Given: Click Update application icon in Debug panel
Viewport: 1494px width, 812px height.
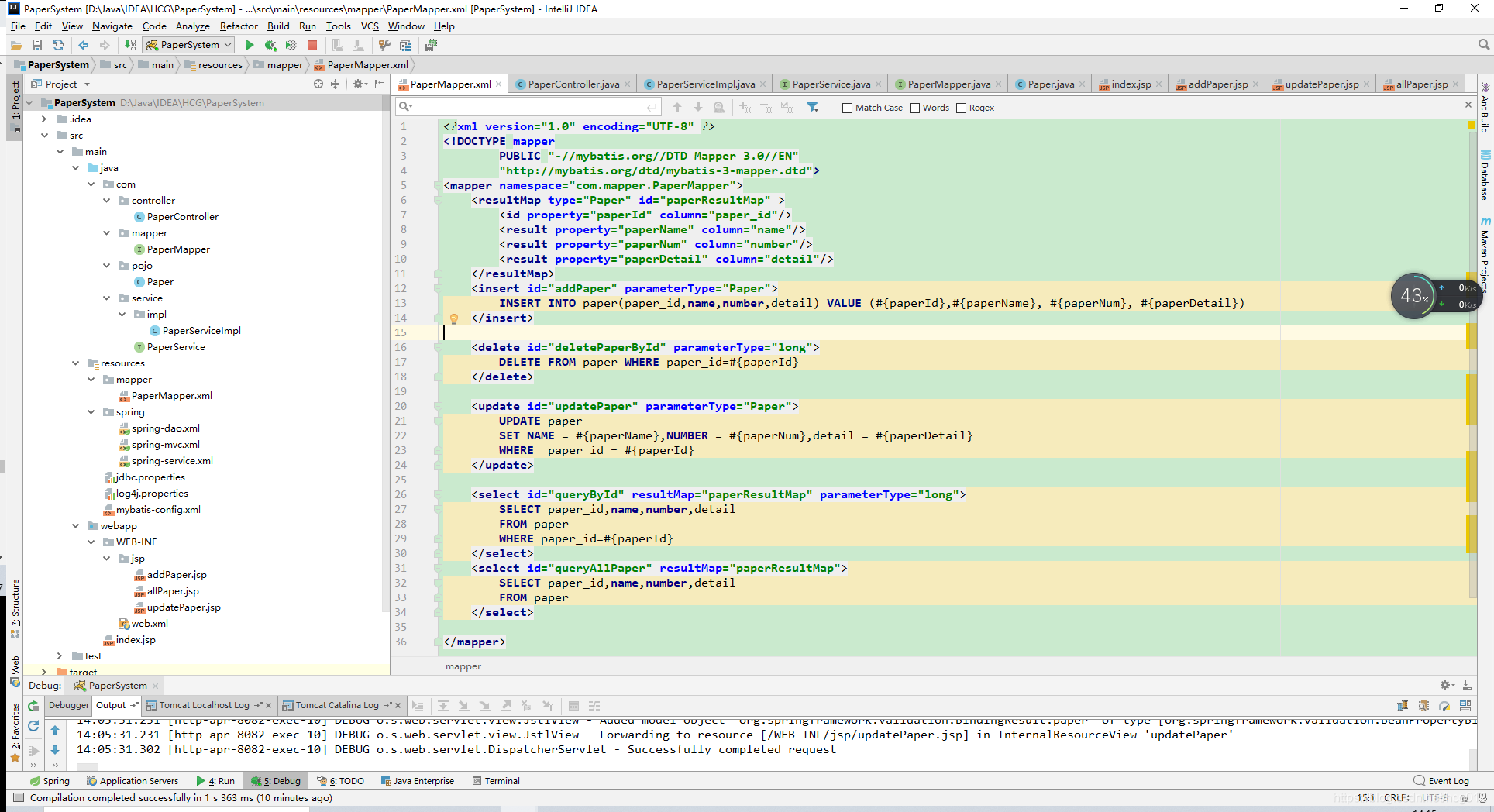Looking at the screenshot, I should pos(33,726).
